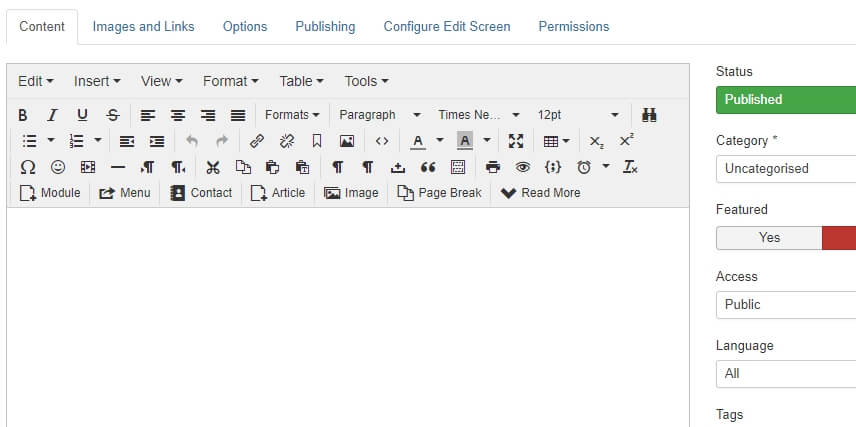Open the text color picker arrow

[x=440, y=141]
